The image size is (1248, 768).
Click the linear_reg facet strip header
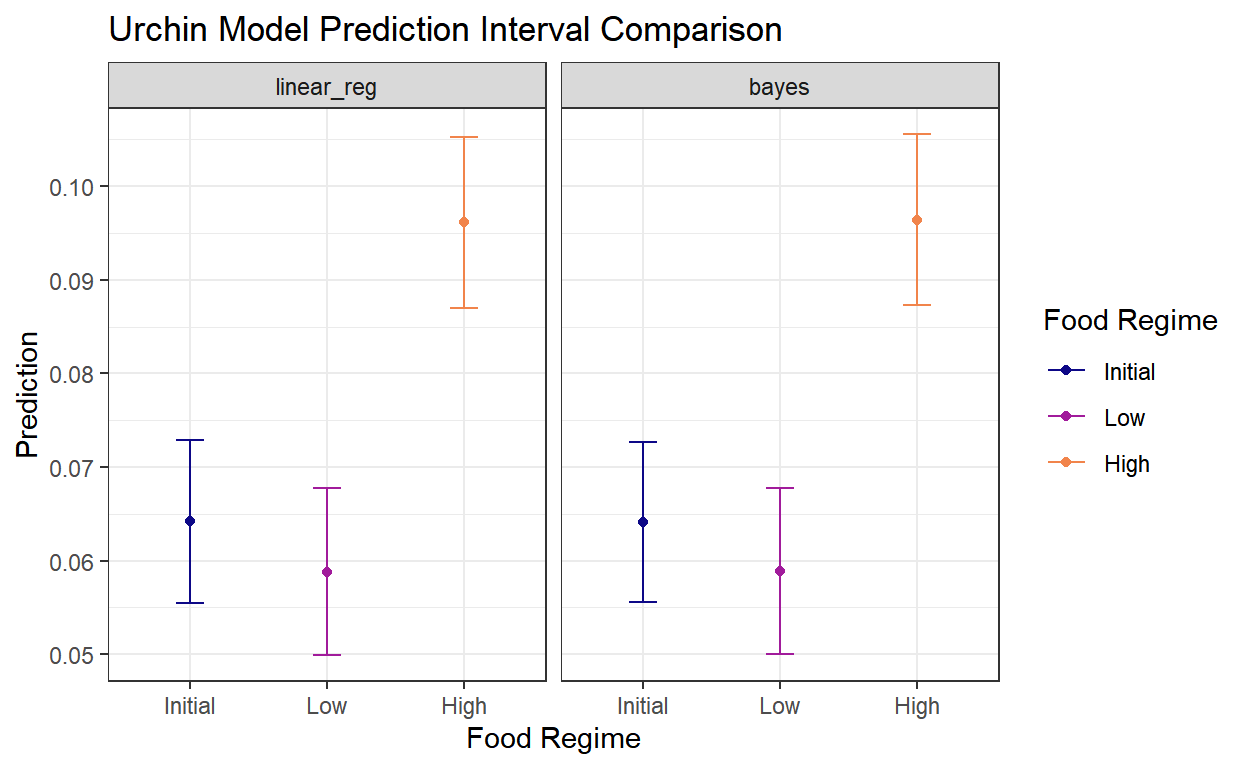coord(327,86)
